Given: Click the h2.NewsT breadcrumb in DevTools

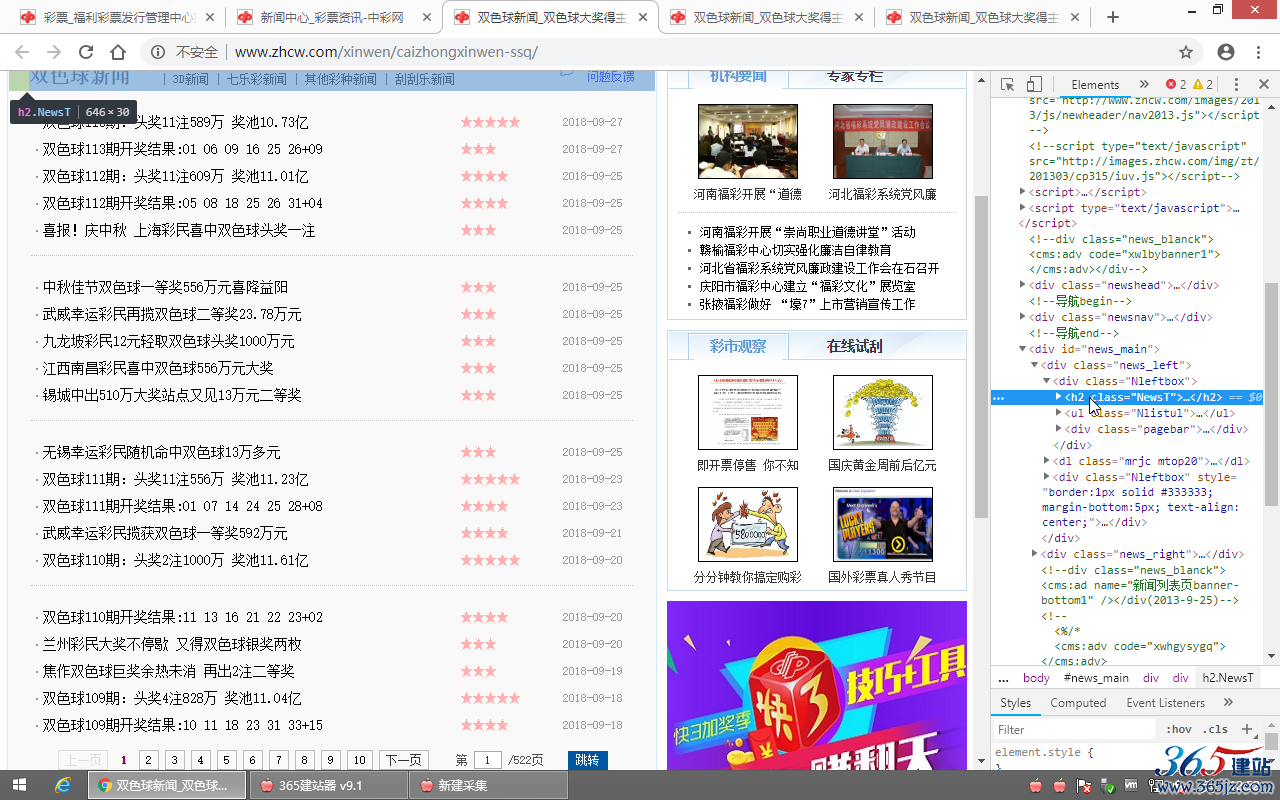Looking at the screenshot, I should point(1227,677).
